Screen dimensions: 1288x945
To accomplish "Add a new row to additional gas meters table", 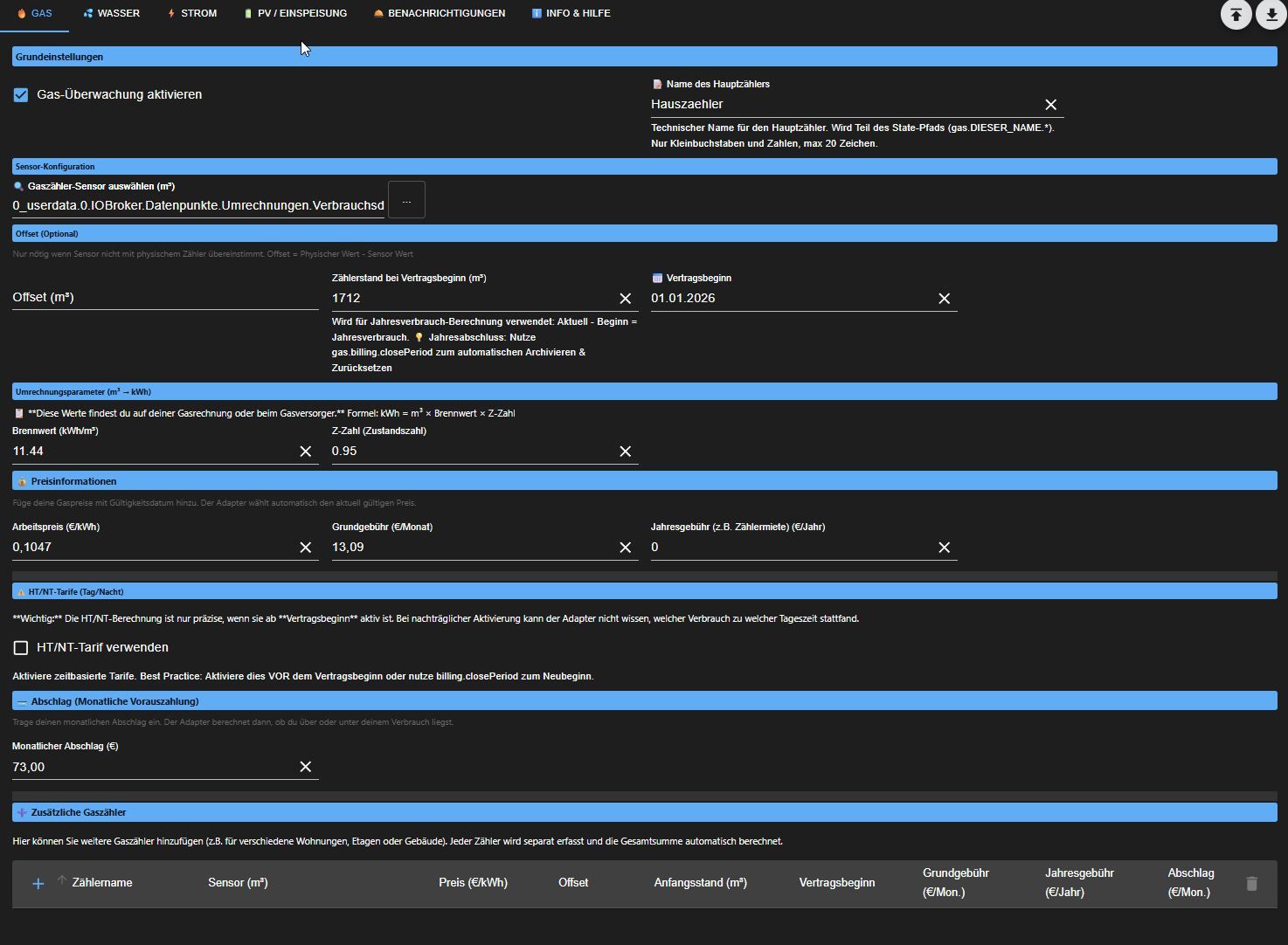I will click(x=38, y=884).
